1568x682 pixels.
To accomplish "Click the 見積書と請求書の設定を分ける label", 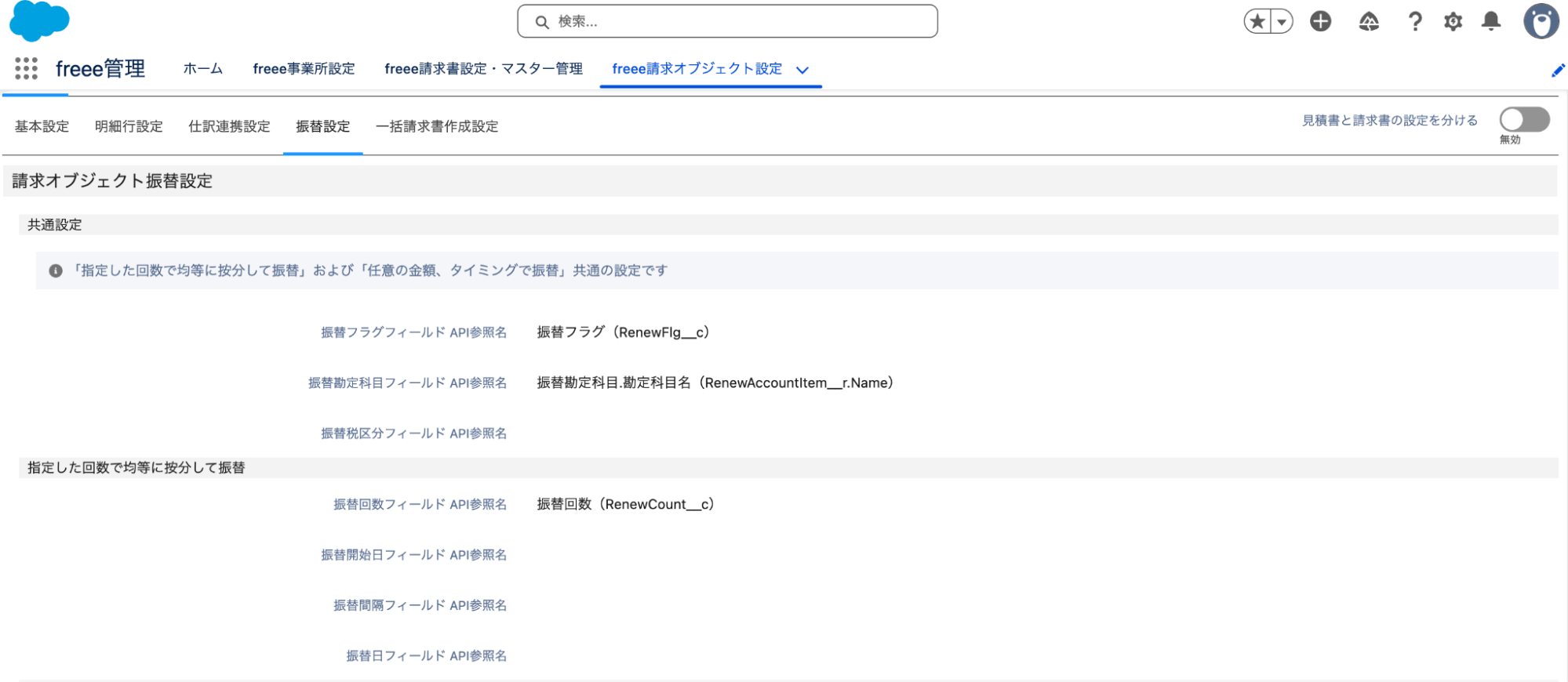I will tap(1390, 120).
